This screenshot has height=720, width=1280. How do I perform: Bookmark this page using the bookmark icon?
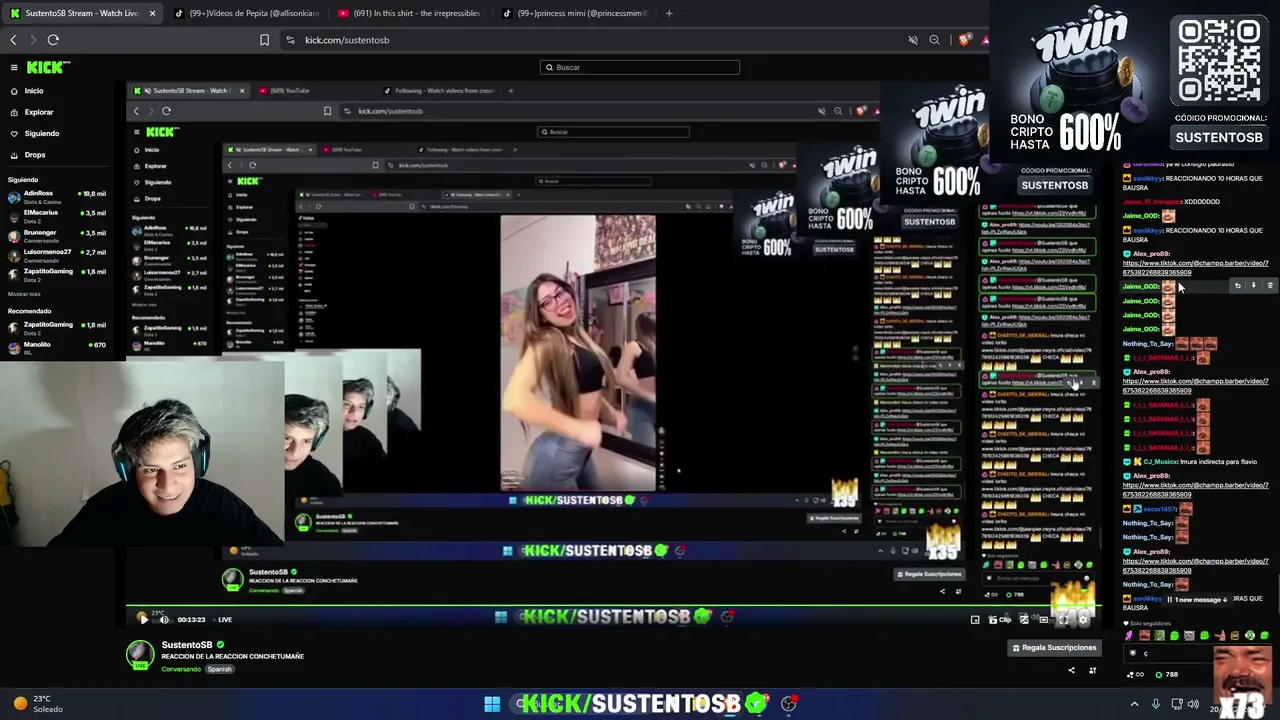point(264,40)
